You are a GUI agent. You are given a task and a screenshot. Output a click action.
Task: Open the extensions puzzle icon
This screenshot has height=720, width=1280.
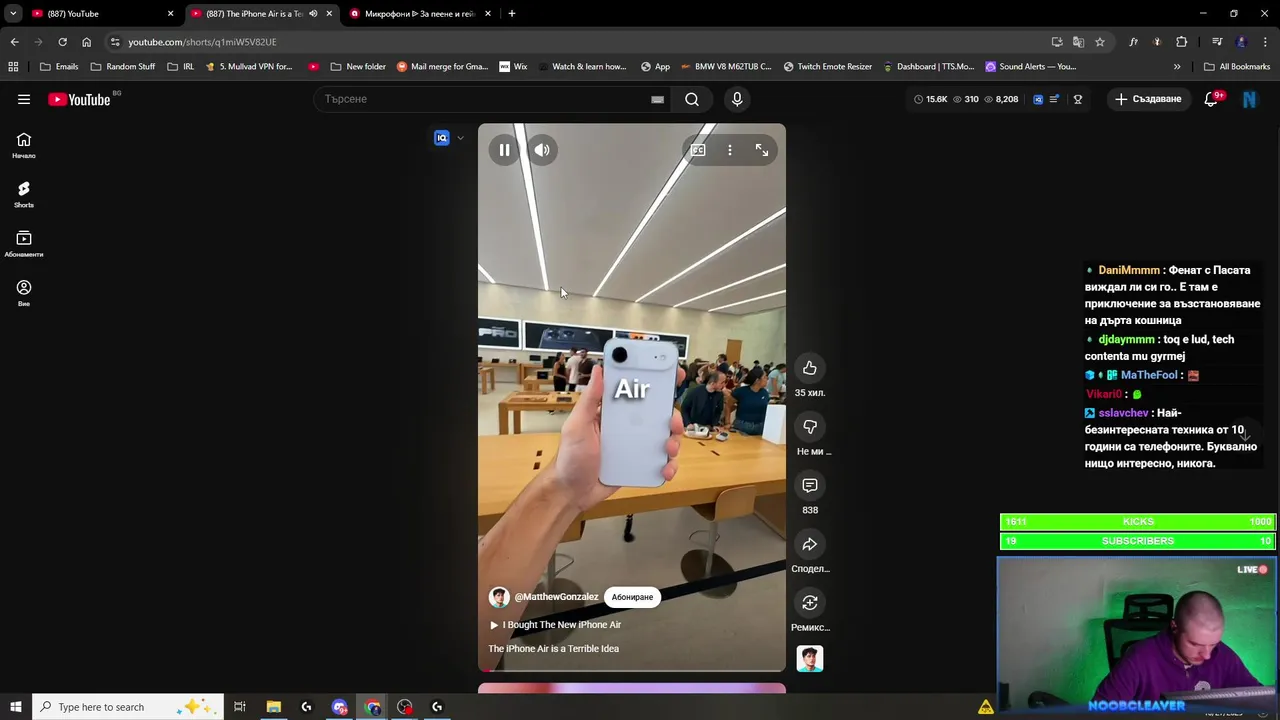pyautogui.click(x=1182, y=42)
